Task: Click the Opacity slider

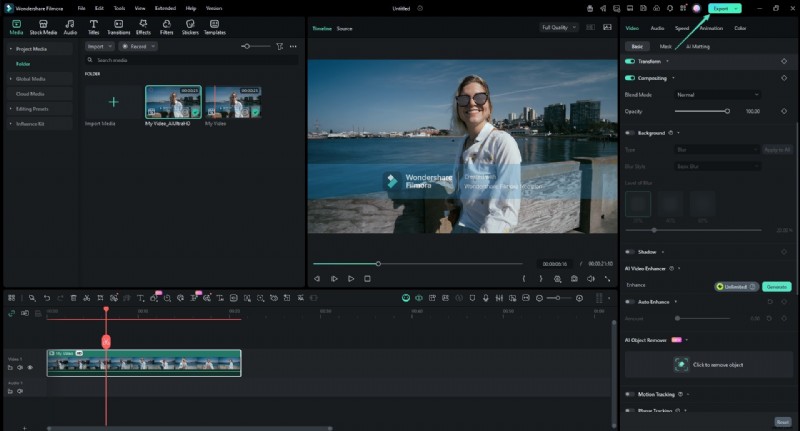Action: coord(701,111)
